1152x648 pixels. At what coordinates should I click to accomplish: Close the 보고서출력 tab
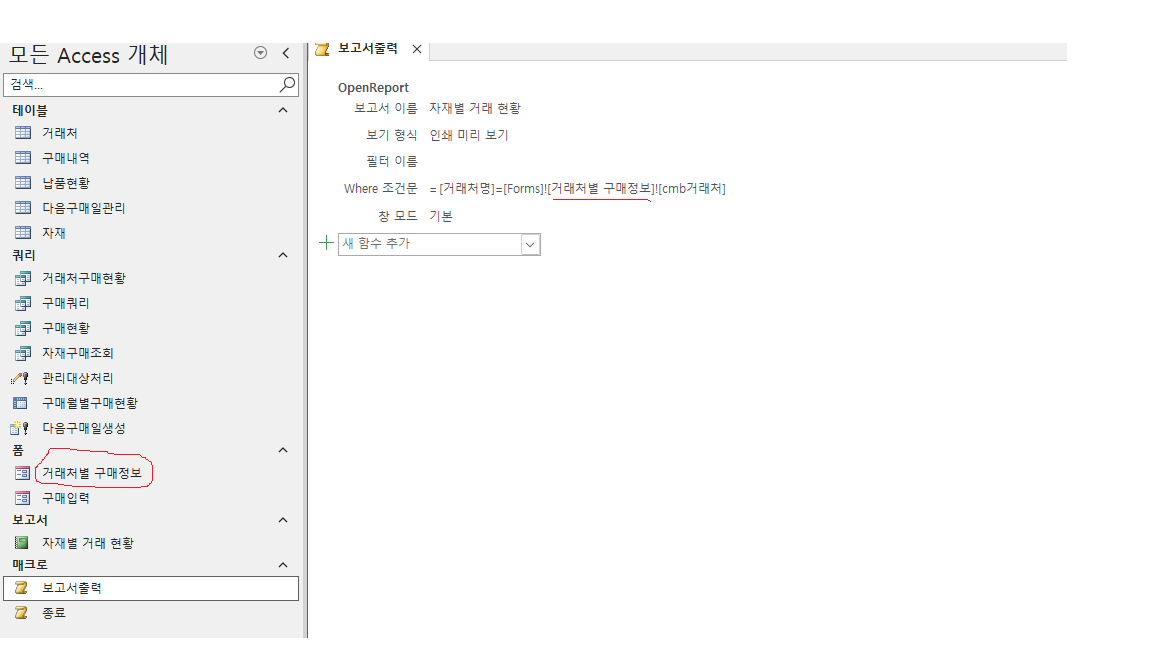coord(417,49)
